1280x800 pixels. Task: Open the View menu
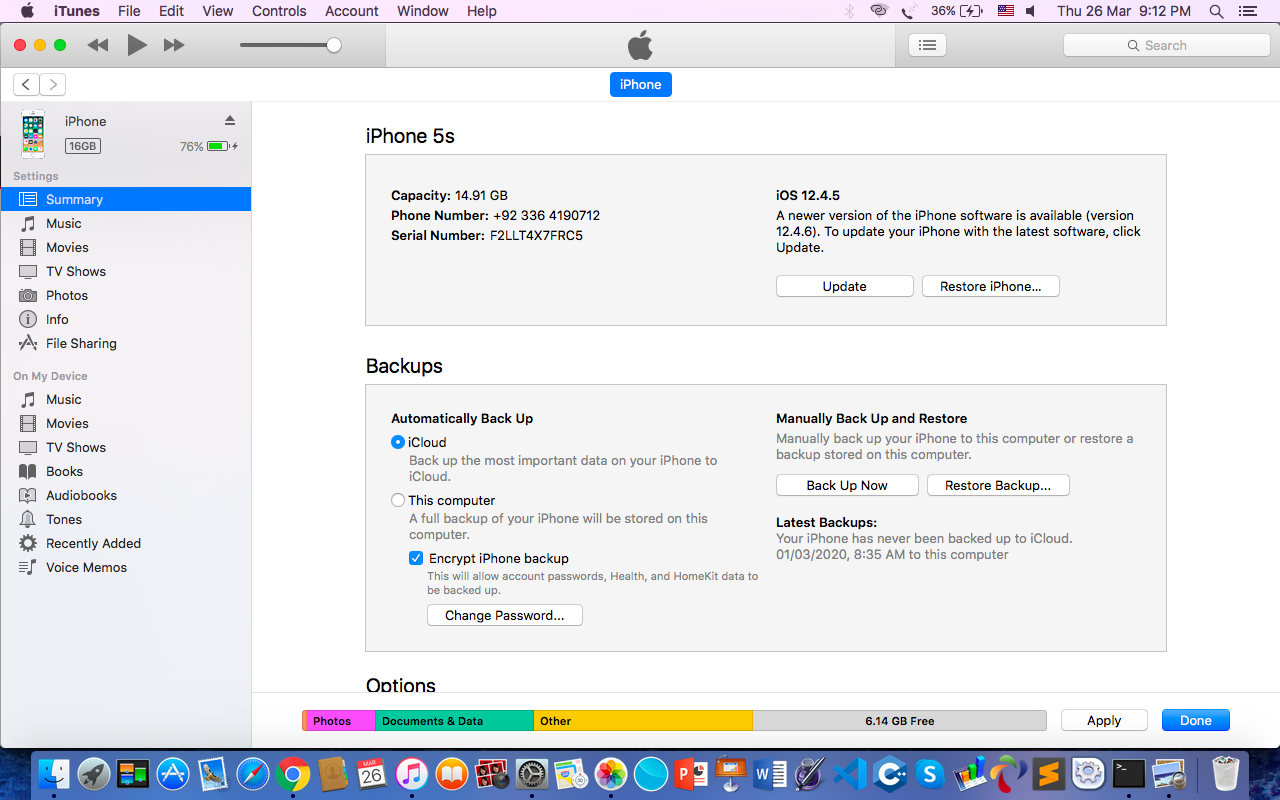[218, 11]
